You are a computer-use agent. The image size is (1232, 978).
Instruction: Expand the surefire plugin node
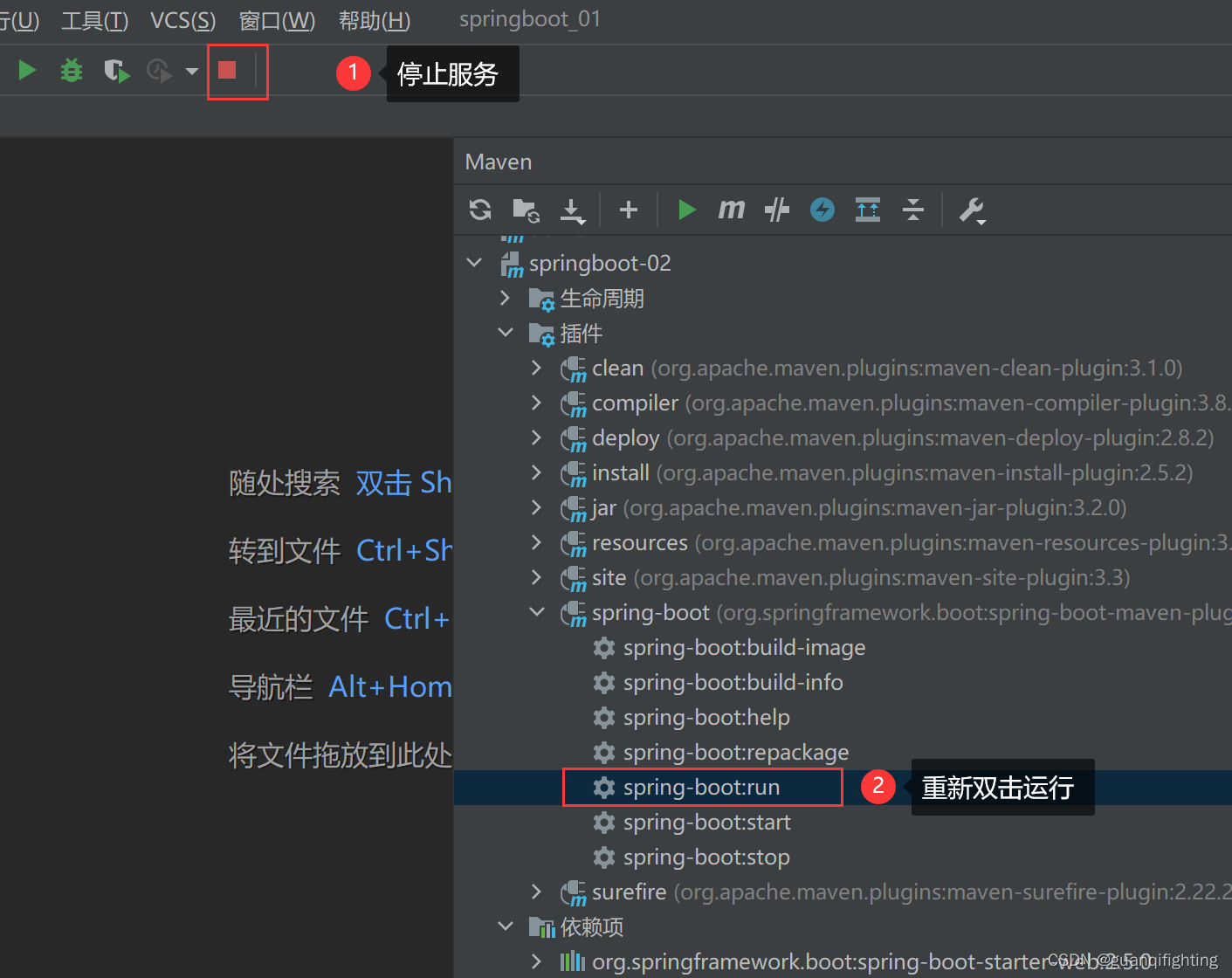536,892
